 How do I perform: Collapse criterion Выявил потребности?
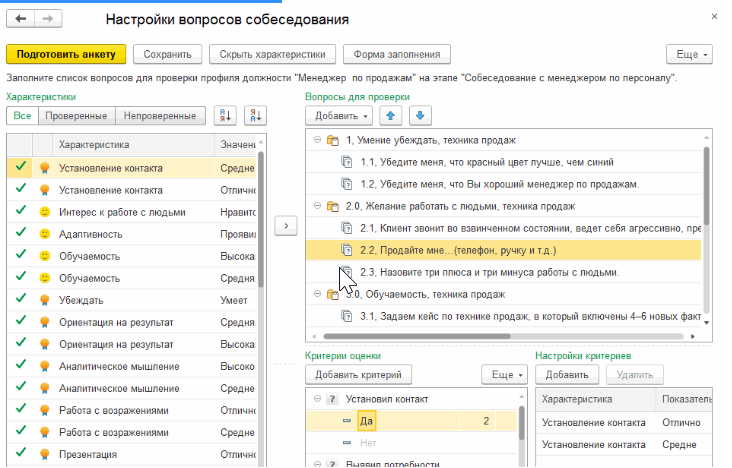pyautogui.click(x=317, y=464)
